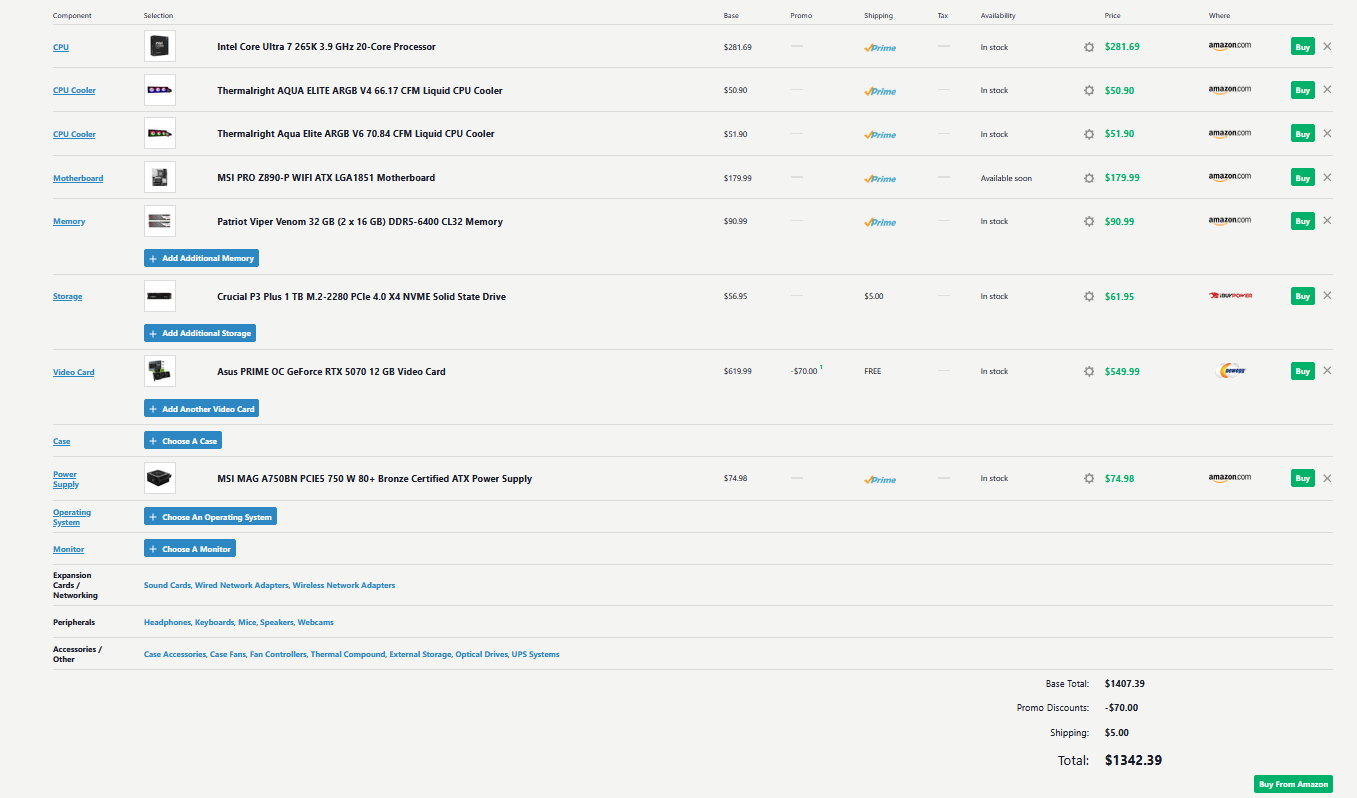Remove Crucial P3 Plus SSD from list

[x=1327, y=295]
